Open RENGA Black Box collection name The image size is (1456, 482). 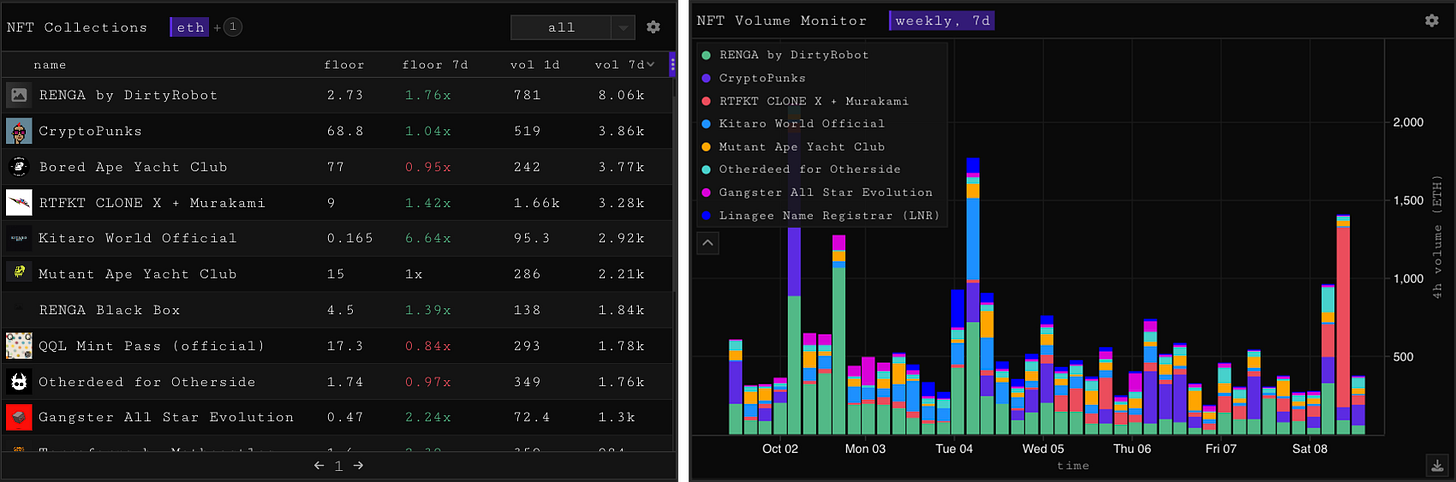tap(109, 310)
